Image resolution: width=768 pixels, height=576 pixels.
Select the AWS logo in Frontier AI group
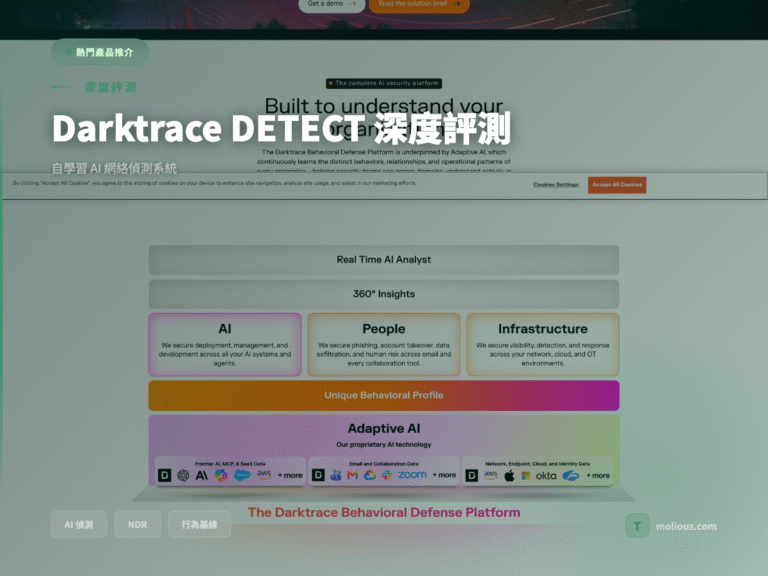(264, 475)
